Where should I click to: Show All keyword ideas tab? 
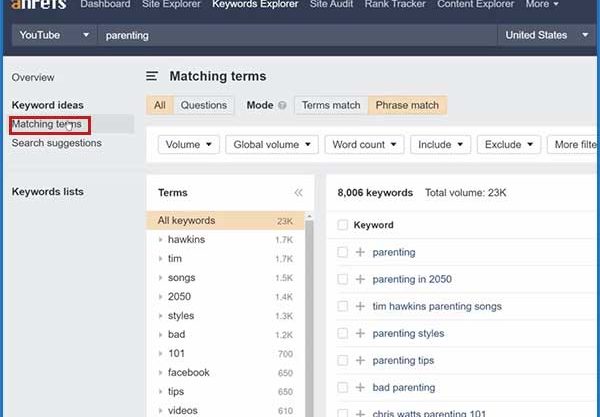click(160, 105)
